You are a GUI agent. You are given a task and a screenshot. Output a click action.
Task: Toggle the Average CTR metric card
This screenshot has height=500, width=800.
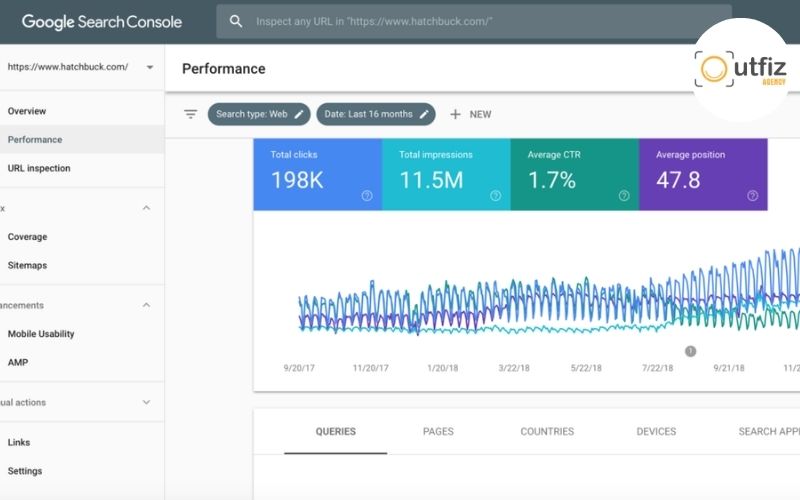point(575,174)
